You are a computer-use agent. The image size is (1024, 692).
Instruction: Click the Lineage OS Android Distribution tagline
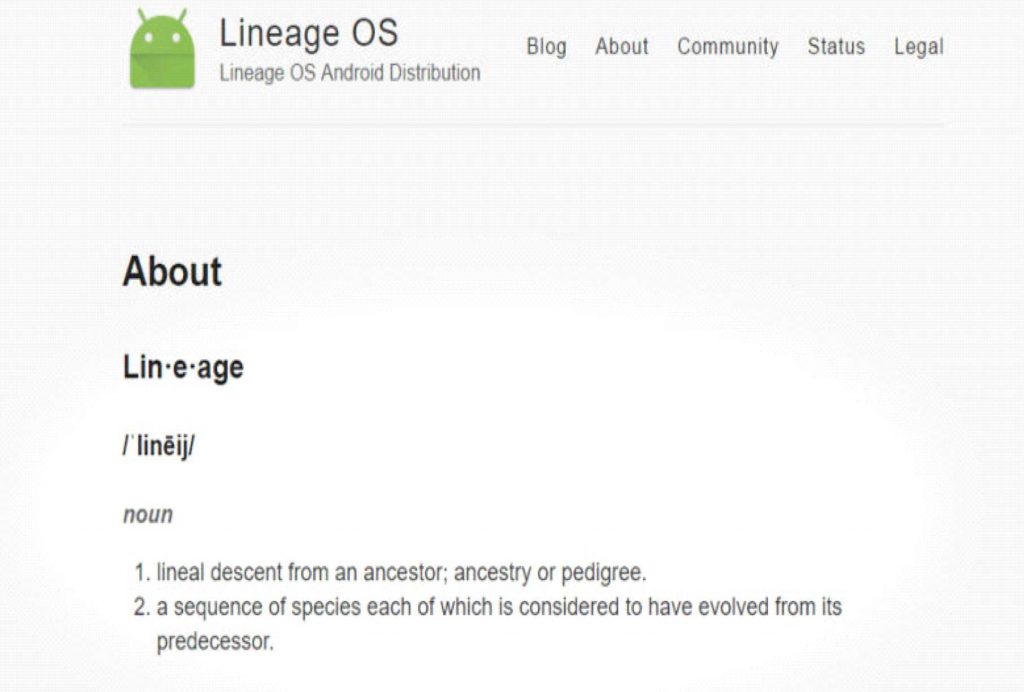[x=349, y=73]
